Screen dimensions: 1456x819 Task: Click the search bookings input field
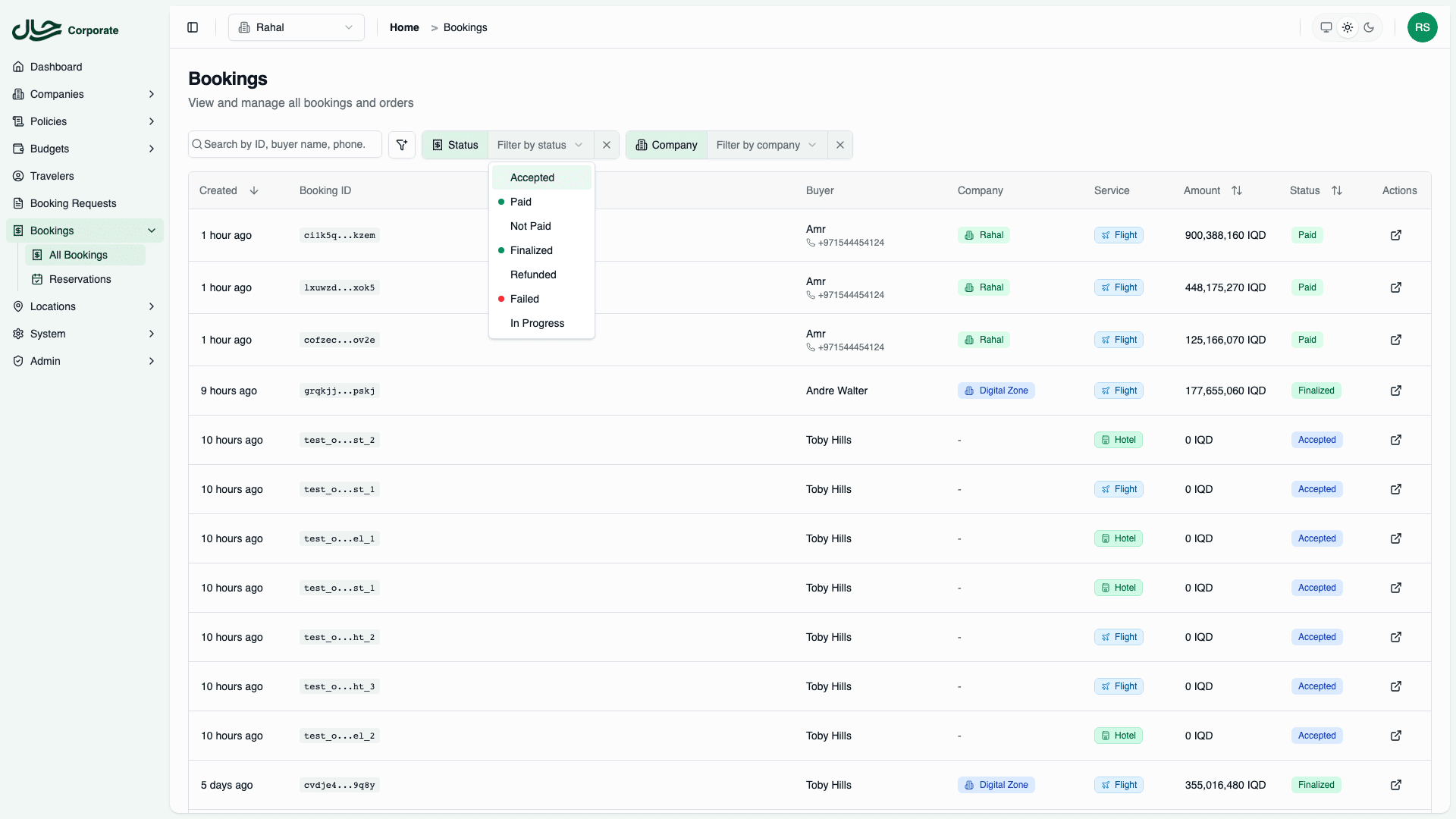(x=284, y=144)
